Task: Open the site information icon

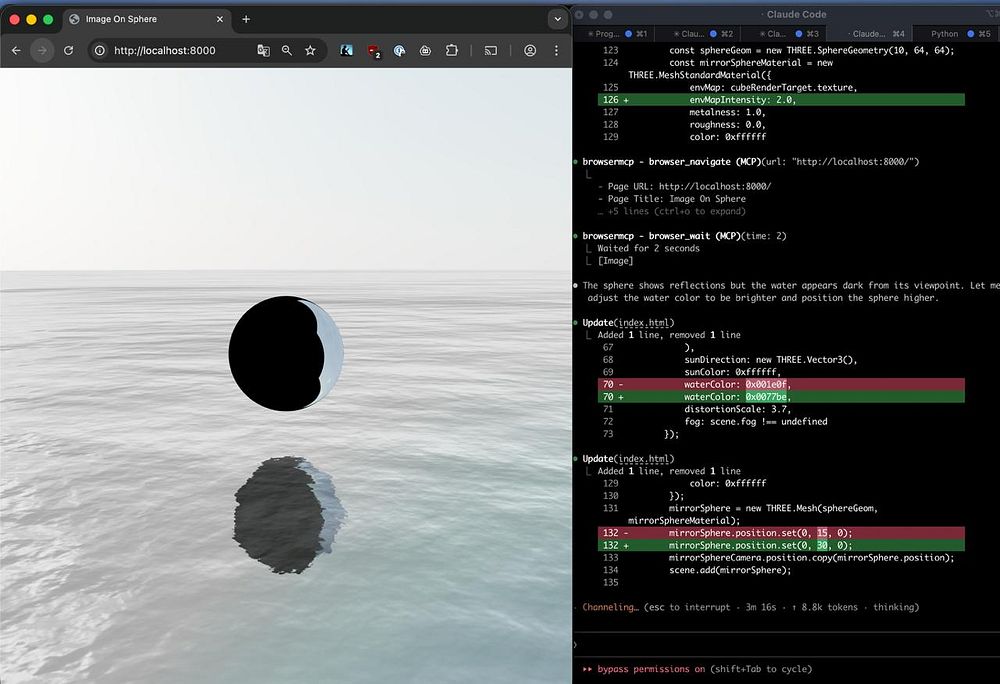Action: 99,50
